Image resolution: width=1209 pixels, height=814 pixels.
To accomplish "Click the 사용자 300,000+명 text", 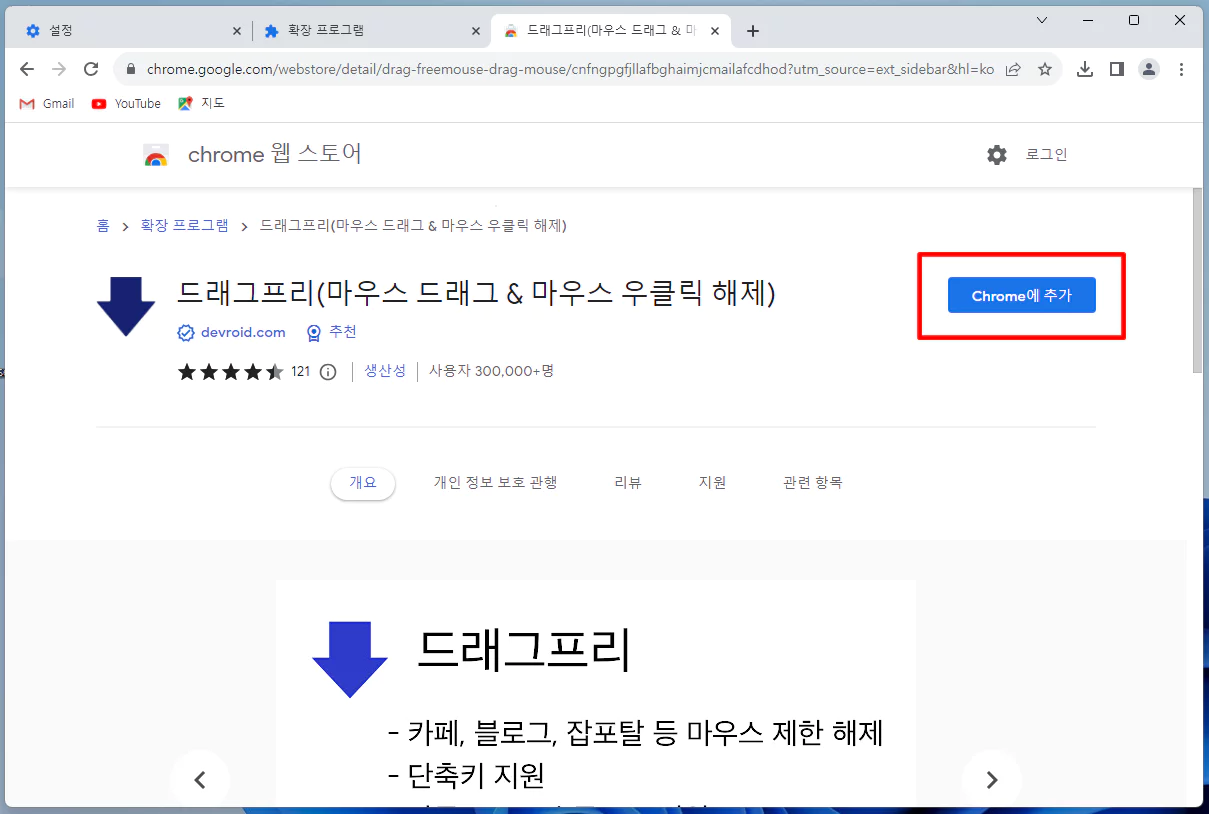I will (491, 372).
